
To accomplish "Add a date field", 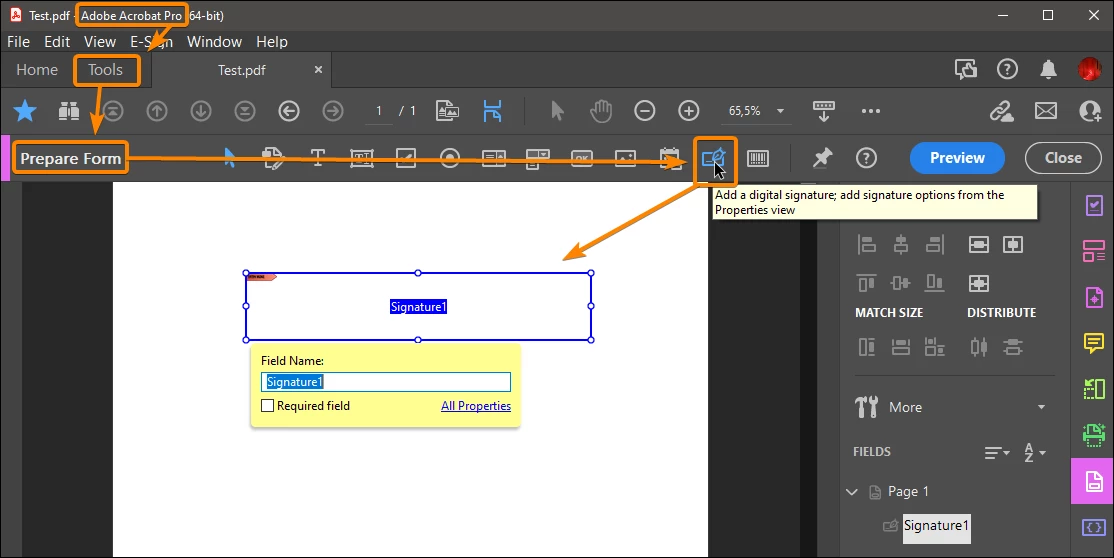I will pos(669,158).
